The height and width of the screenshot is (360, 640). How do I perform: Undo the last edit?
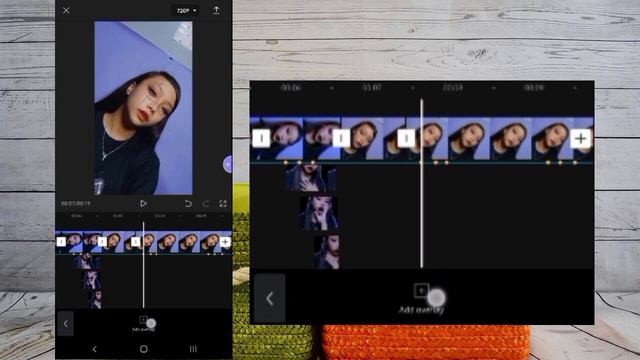pyautogui.click(x=188, y=203)
